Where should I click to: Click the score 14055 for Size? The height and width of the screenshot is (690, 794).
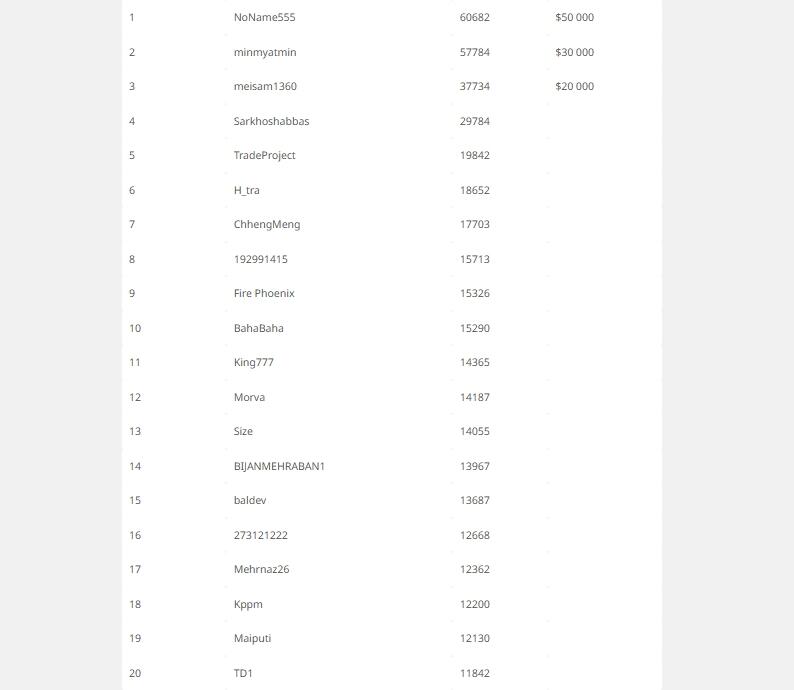click(x=475, y=432)
